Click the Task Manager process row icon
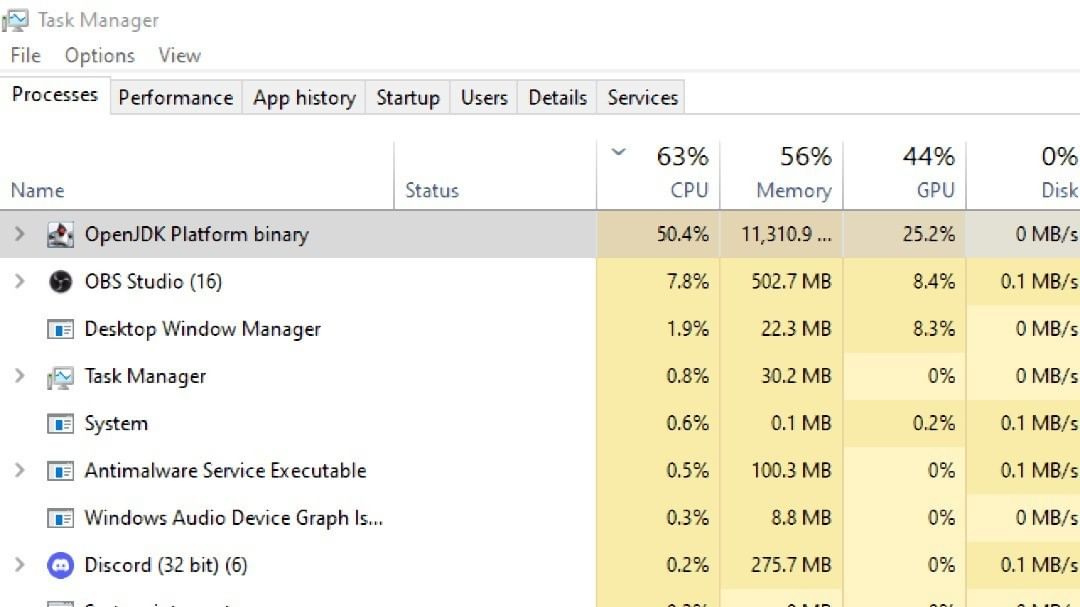 pyautogui.click(x=61, y=377)
